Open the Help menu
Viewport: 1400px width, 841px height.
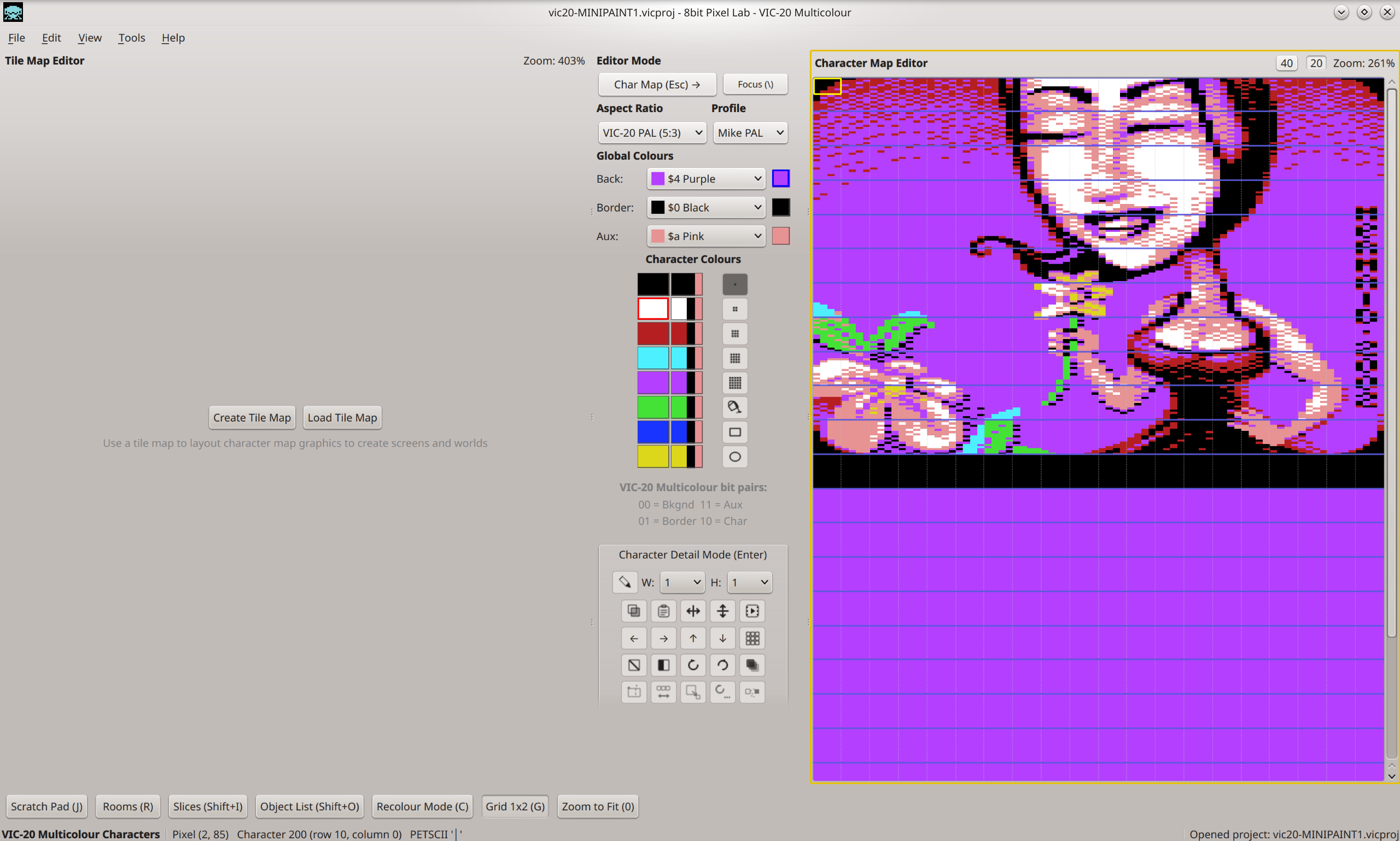point(173,37)
